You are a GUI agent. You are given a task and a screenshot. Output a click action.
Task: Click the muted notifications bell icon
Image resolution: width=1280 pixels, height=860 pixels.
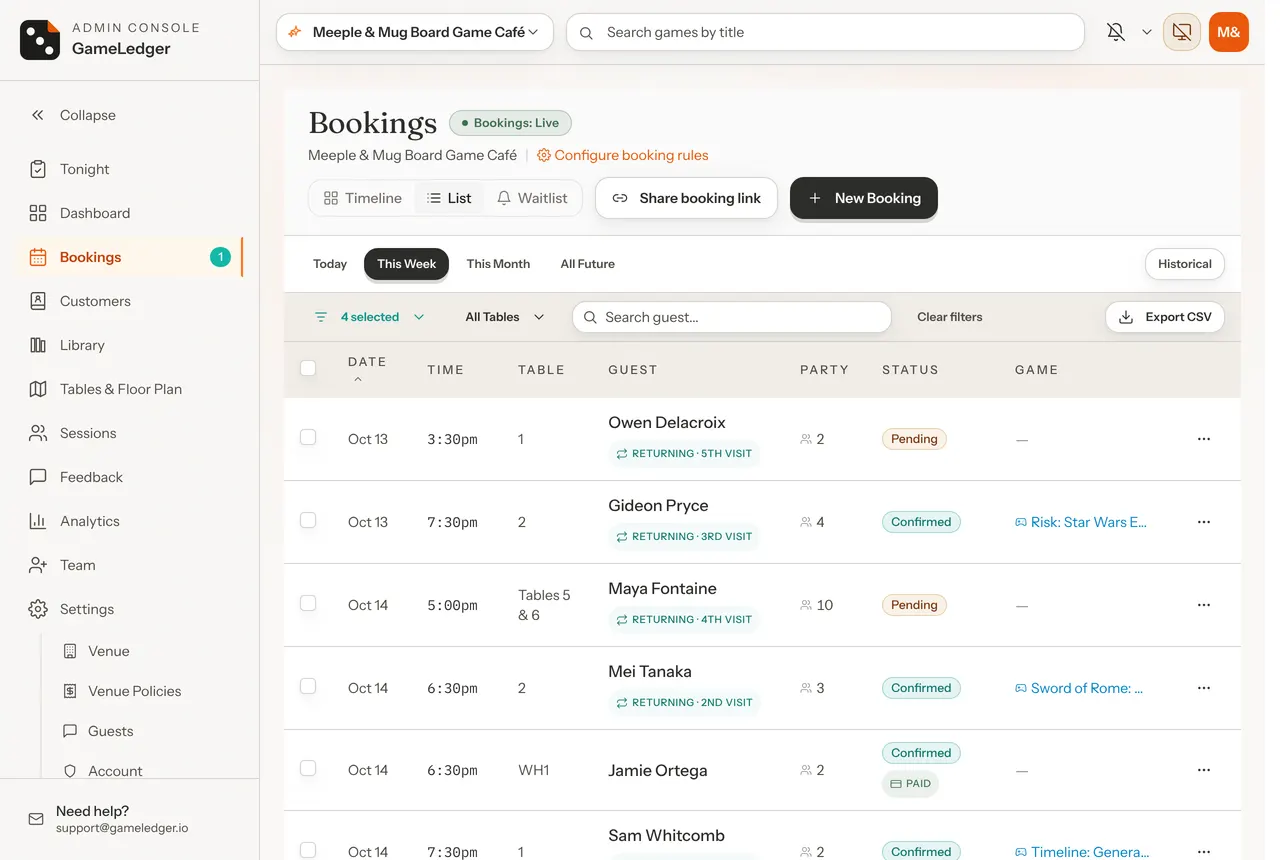point(1116,32)
